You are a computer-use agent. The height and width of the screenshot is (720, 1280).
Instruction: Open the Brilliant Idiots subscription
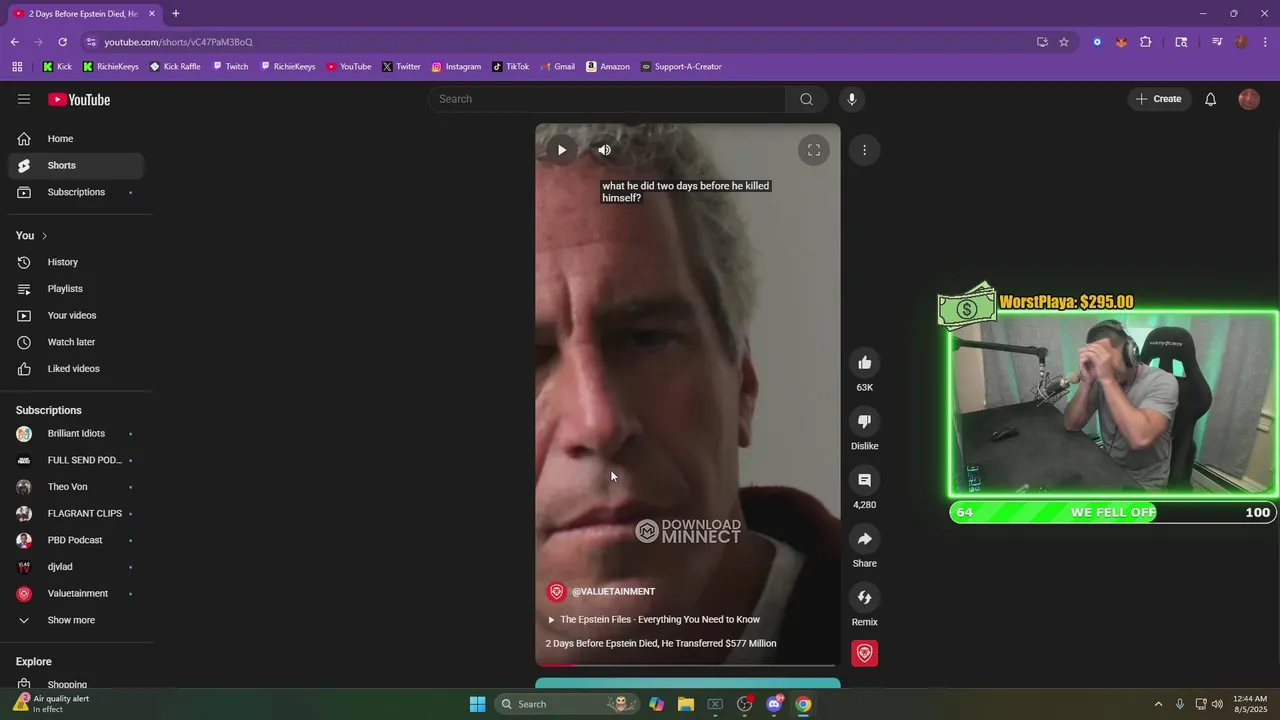(x=76, y=433)
